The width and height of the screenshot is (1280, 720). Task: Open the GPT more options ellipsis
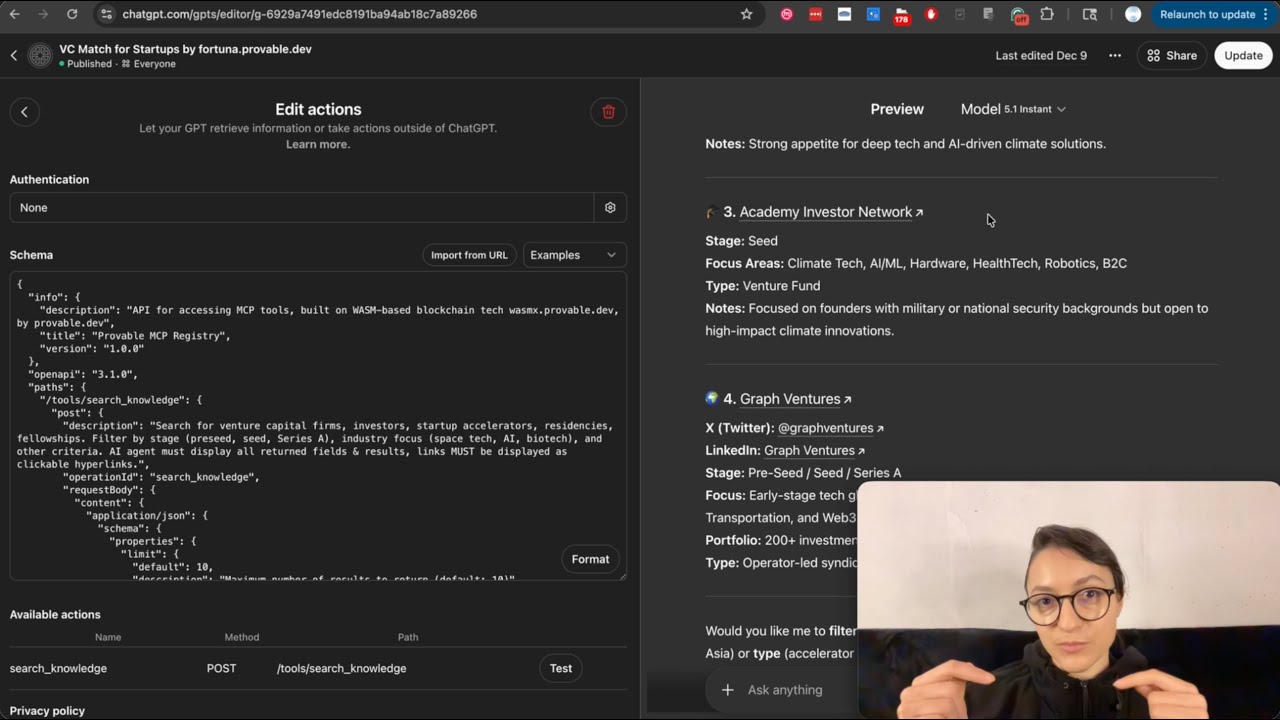1115,56
